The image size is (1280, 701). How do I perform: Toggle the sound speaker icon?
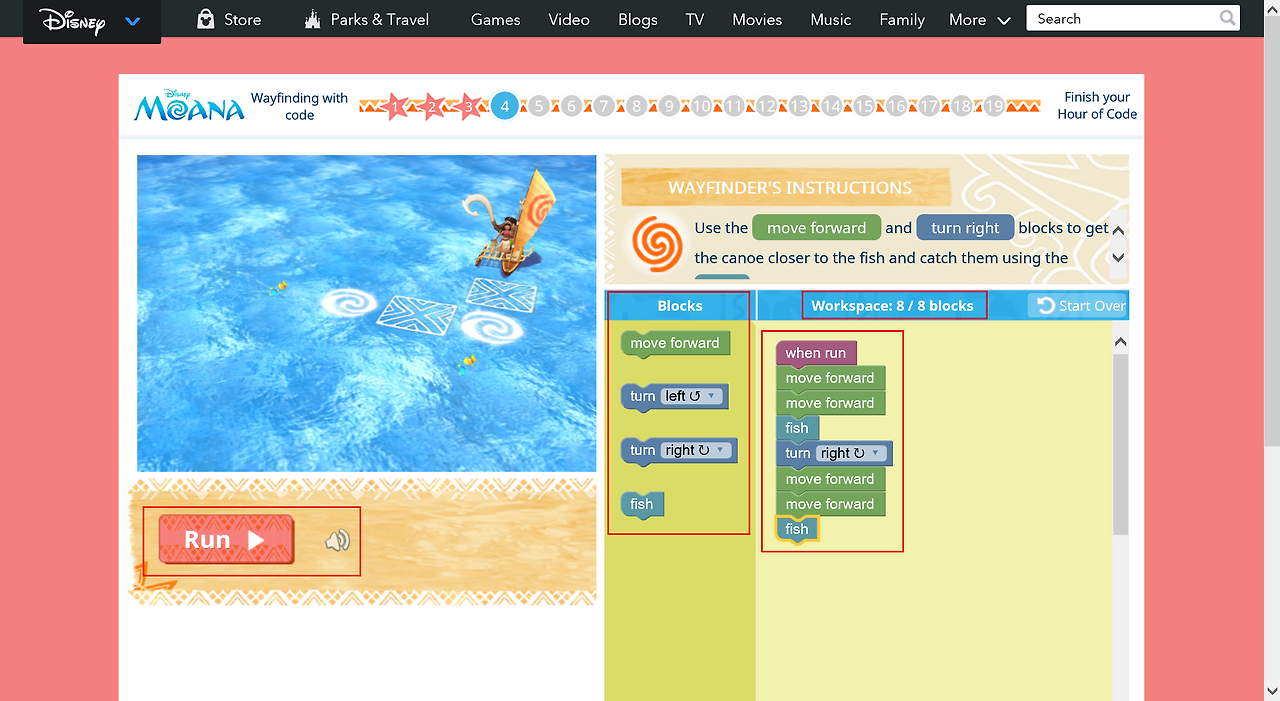tap(337, 541)
